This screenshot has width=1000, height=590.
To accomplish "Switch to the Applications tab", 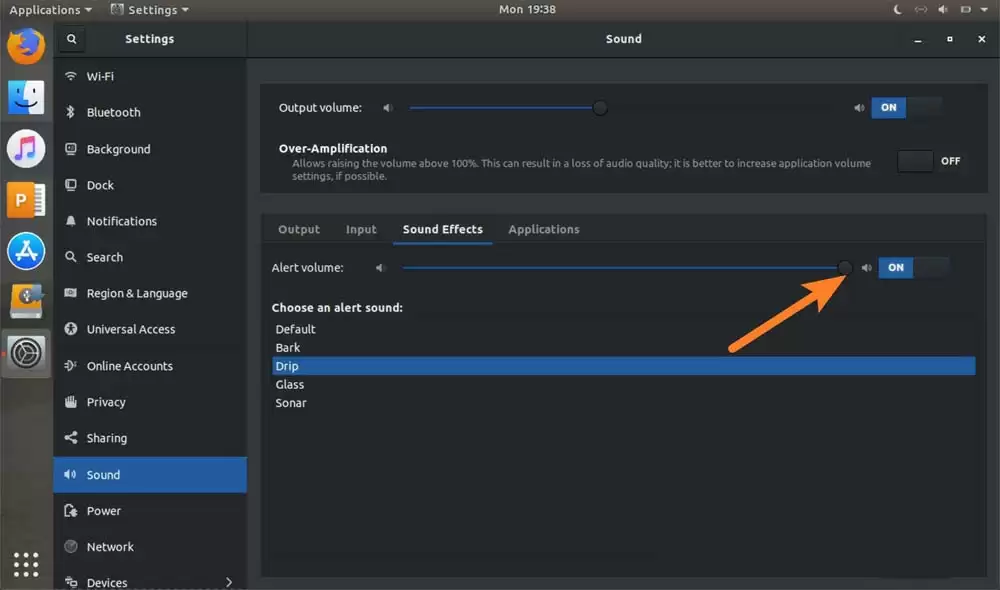I will coord(544,229).
